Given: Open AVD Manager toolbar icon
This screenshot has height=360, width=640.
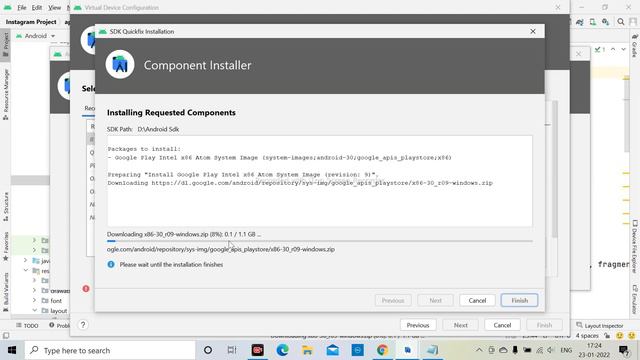Looking at the screenshot, I should coord(592,22).
